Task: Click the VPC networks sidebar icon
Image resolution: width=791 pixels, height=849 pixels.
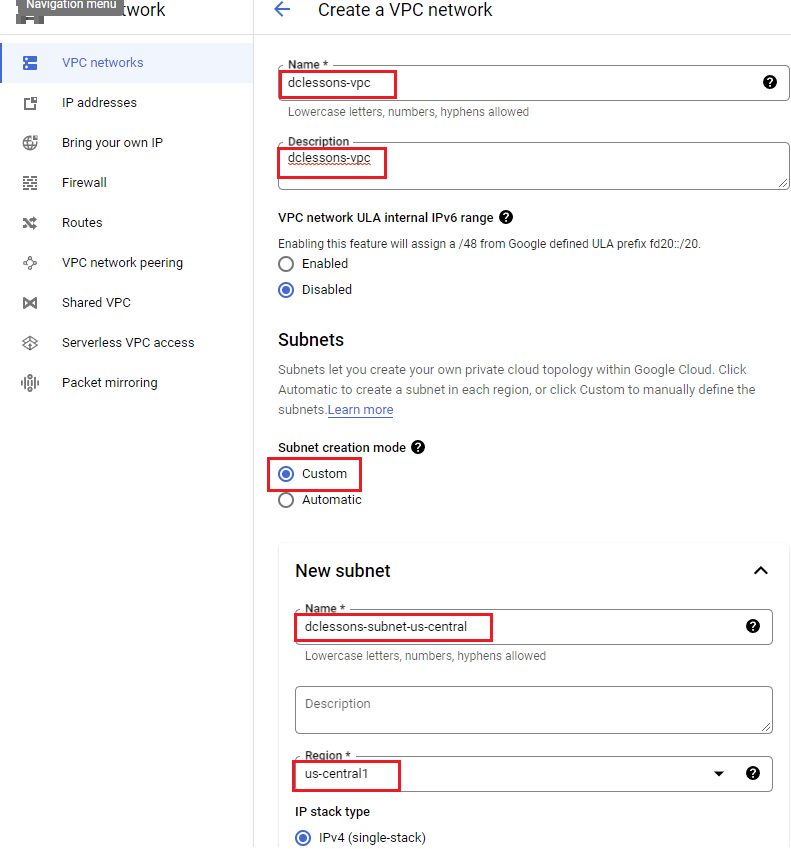Action: point(30,63)
